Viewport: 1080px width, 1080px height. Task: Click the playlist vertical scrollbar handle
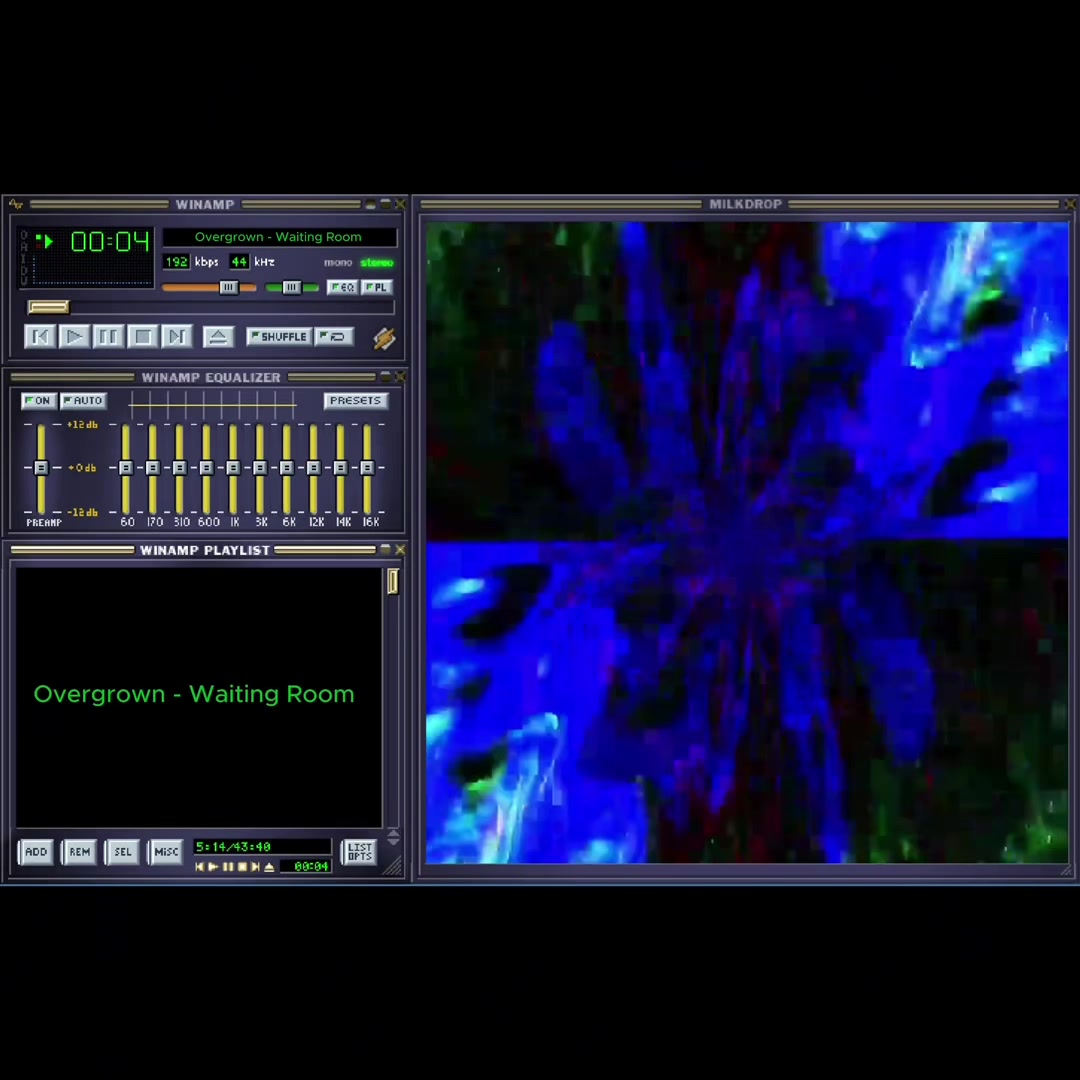[393, 581]
